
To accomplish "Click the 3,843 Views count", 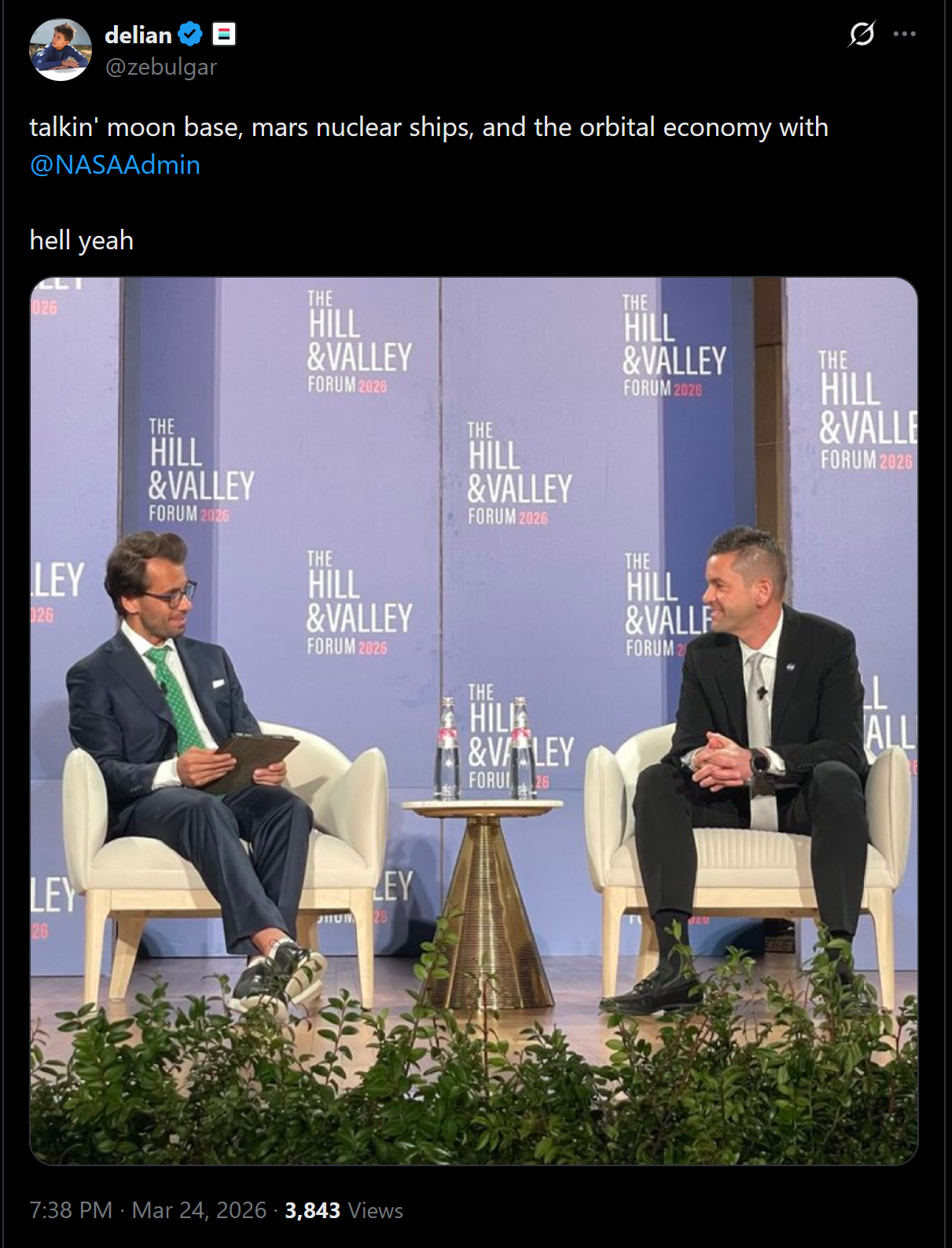I will pos(344,1209).
